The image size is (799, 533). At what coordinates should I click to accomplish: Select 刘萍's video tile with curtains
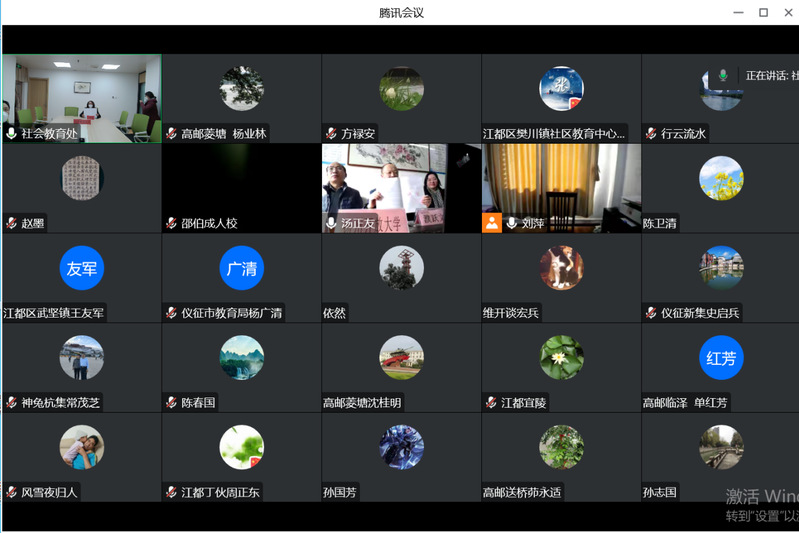[x=561, y=180]
